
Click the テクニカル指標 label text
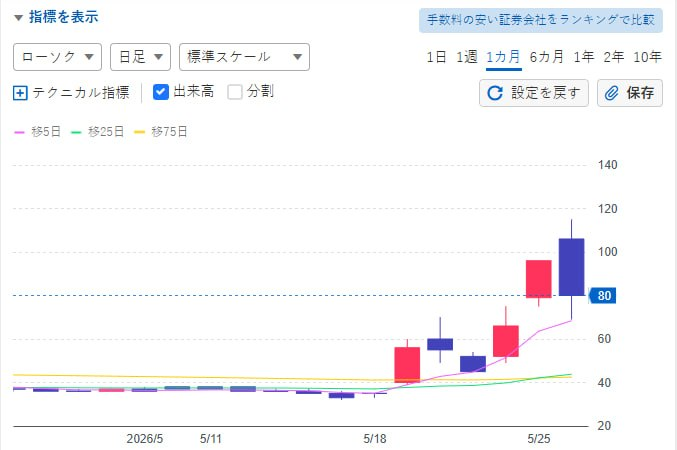[81, 93]
